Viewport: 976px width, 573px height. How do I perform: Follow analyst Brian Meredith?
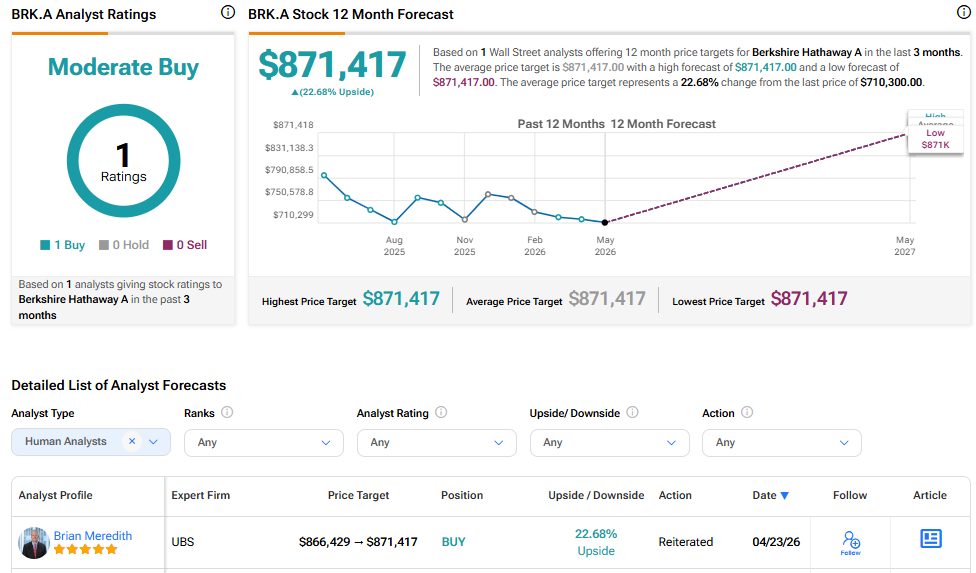[x=850, y=543]
